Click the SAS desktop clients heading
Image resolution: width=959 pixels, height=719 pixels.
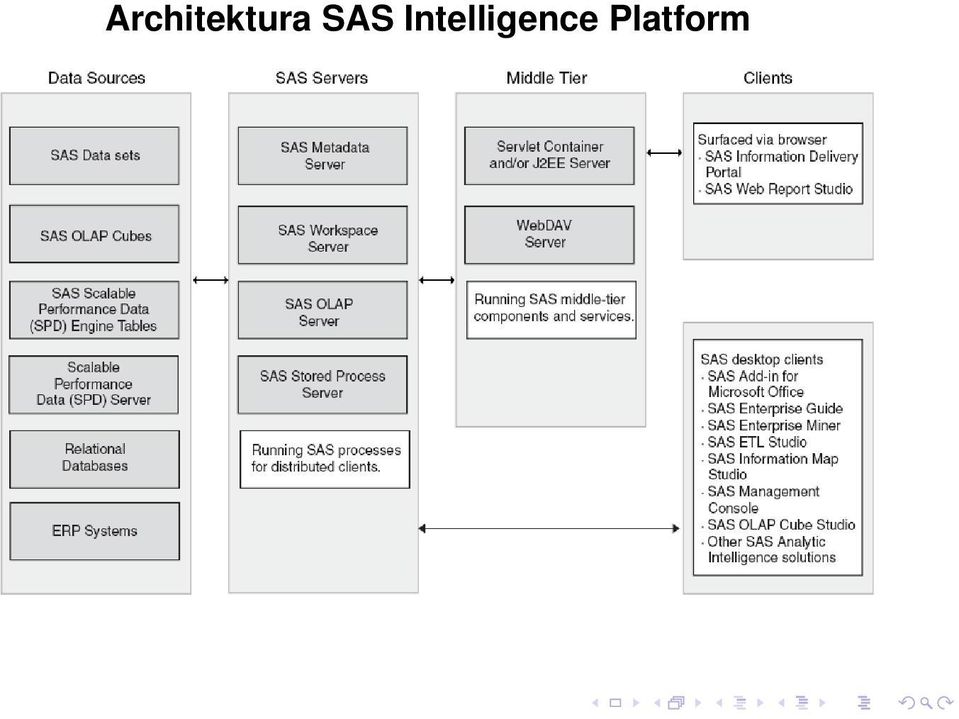[761, 360]
